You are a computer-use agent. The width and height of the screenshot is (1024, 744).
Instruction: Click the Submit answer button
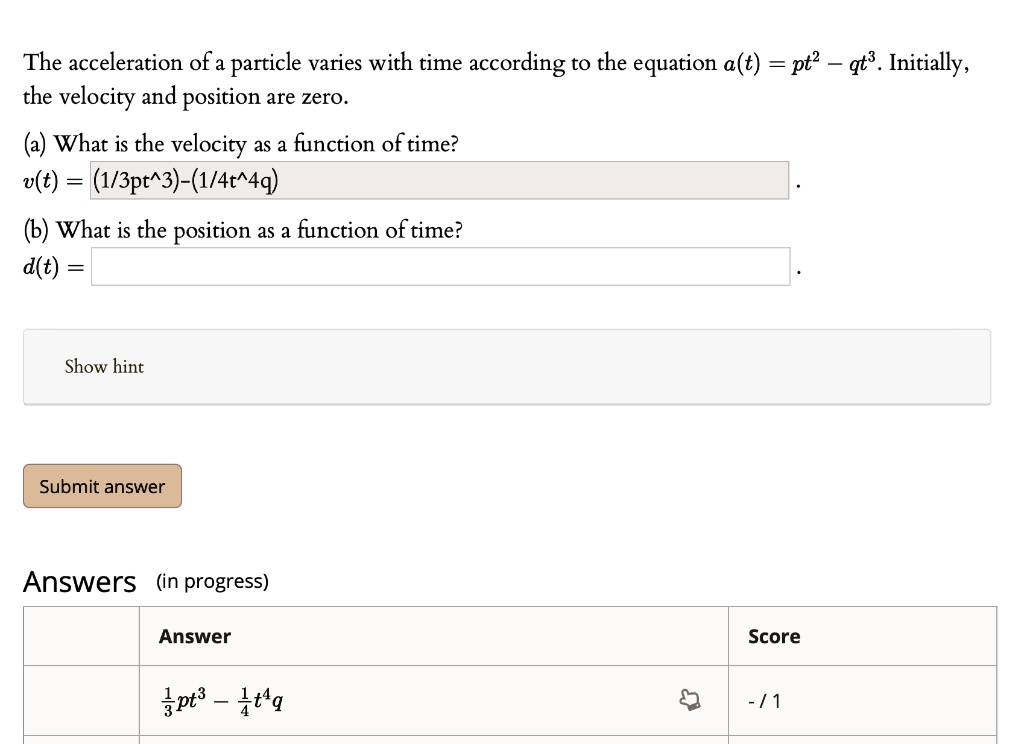(101, 486)
